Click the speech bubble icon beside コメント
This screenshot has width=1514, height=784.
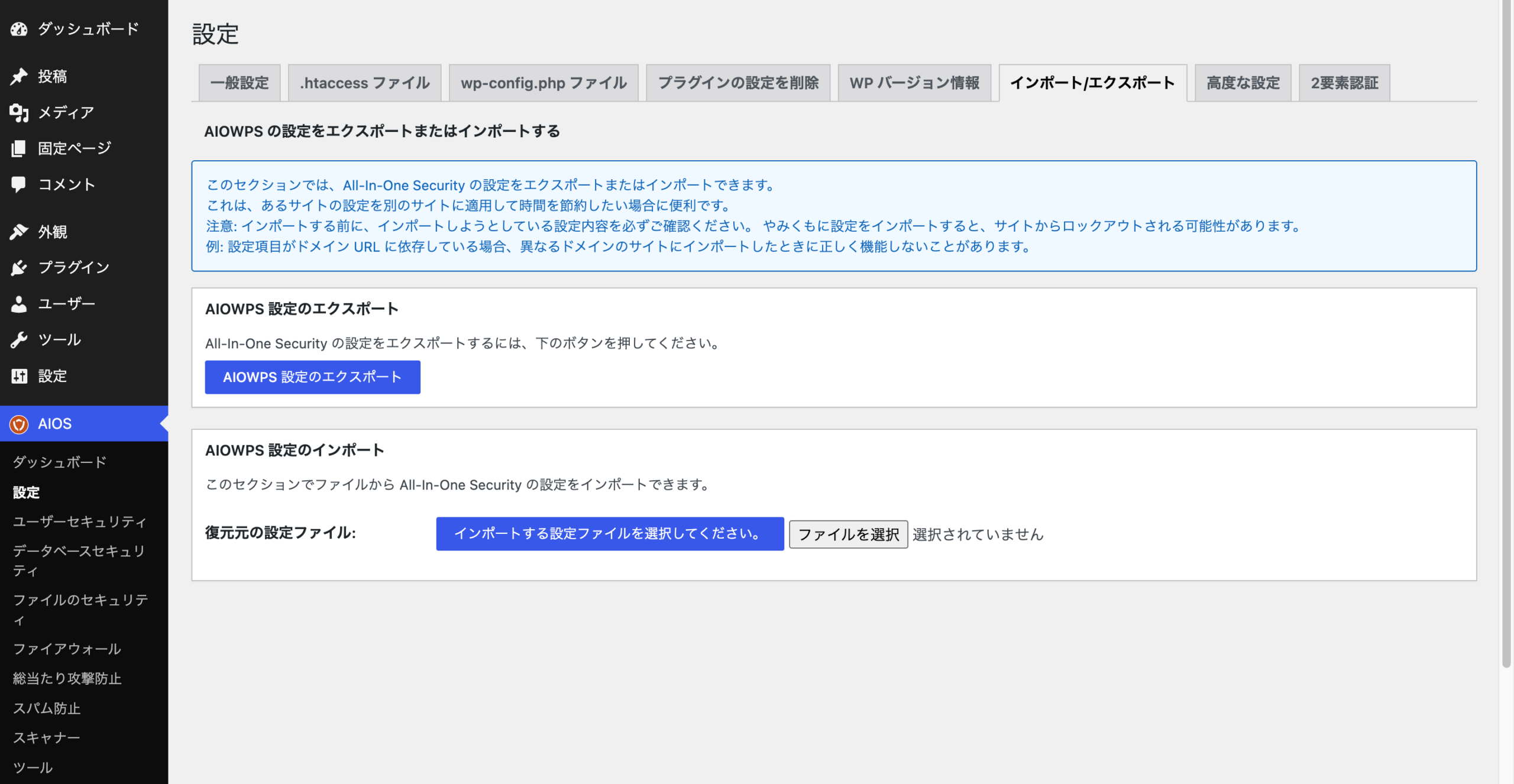point(19,184)
